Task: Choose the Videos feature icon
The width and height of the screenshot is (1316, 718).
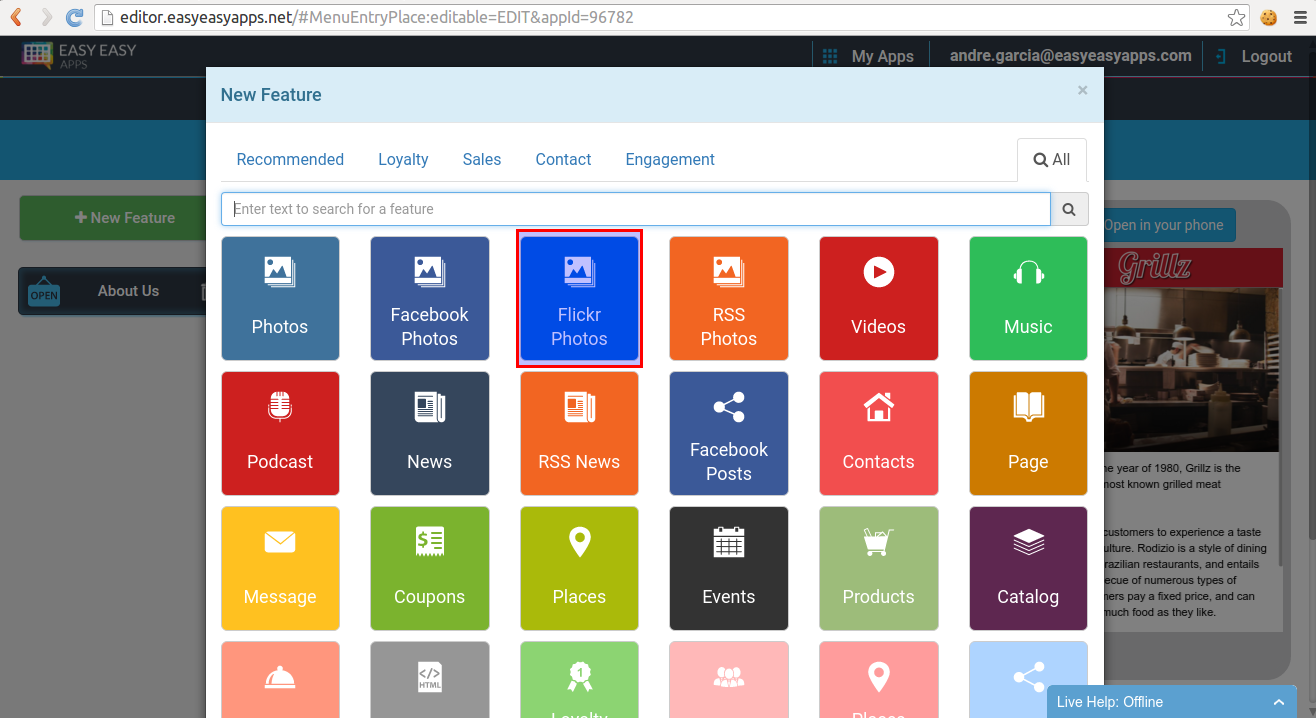Action: [878, 298]
